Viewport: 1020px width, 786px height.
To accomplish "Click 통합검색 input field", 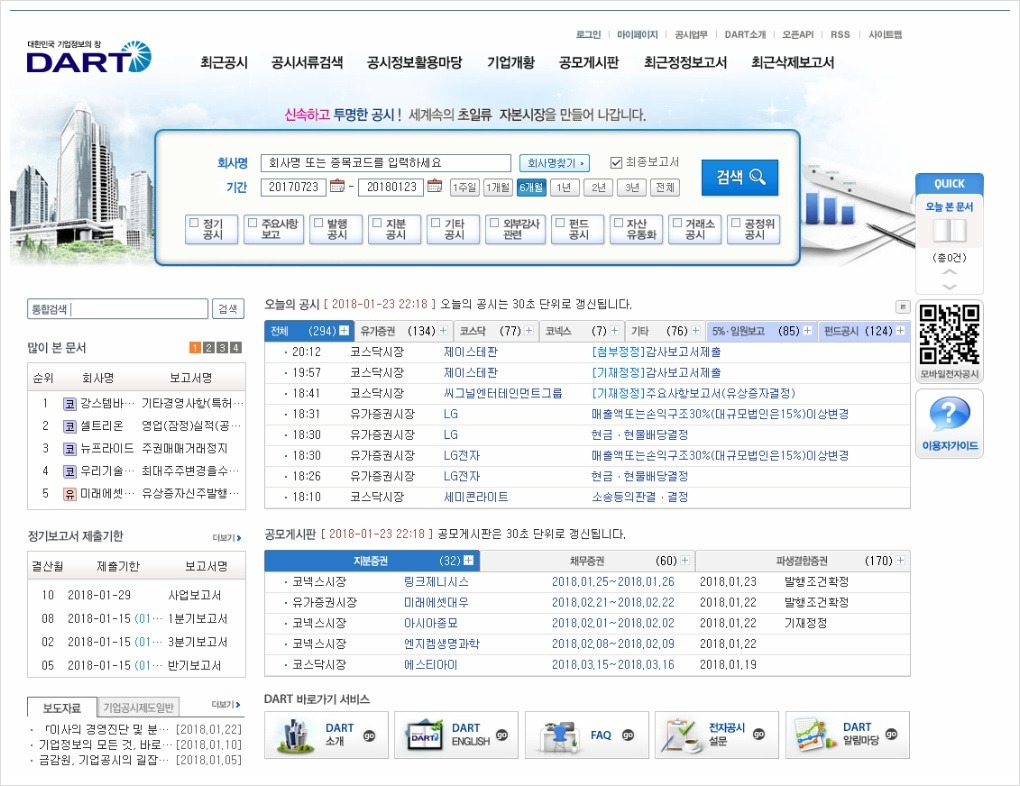I will (118, 309).
